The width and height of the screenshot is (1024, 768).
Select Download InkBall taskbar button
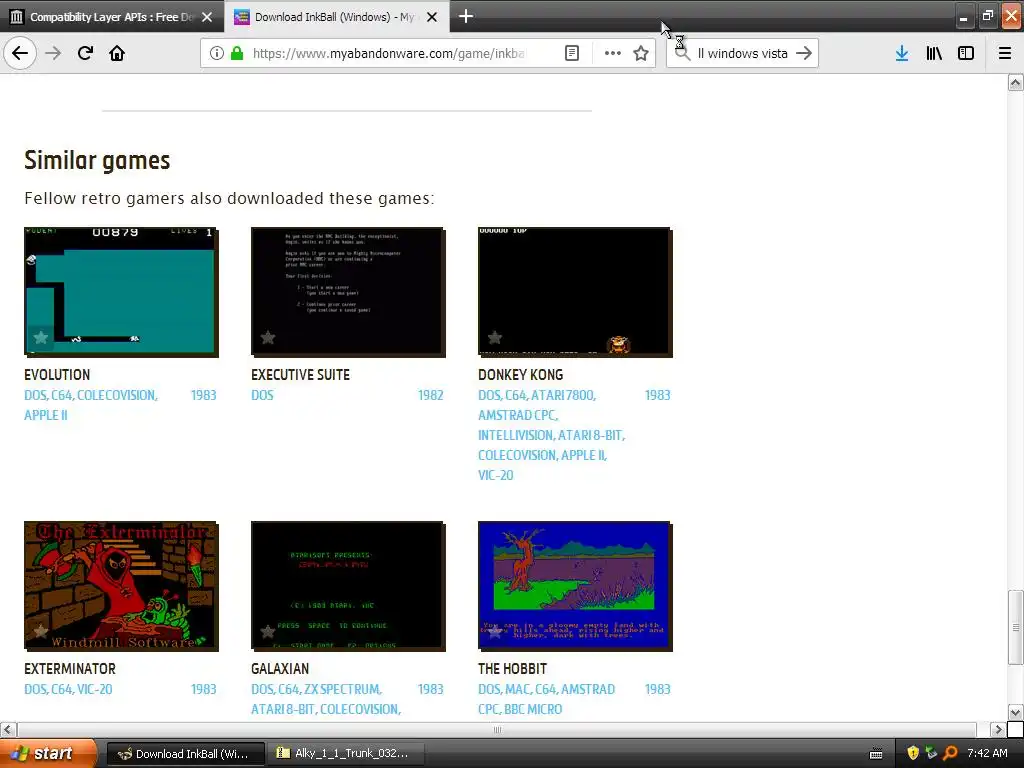click(x=185, y=754)
